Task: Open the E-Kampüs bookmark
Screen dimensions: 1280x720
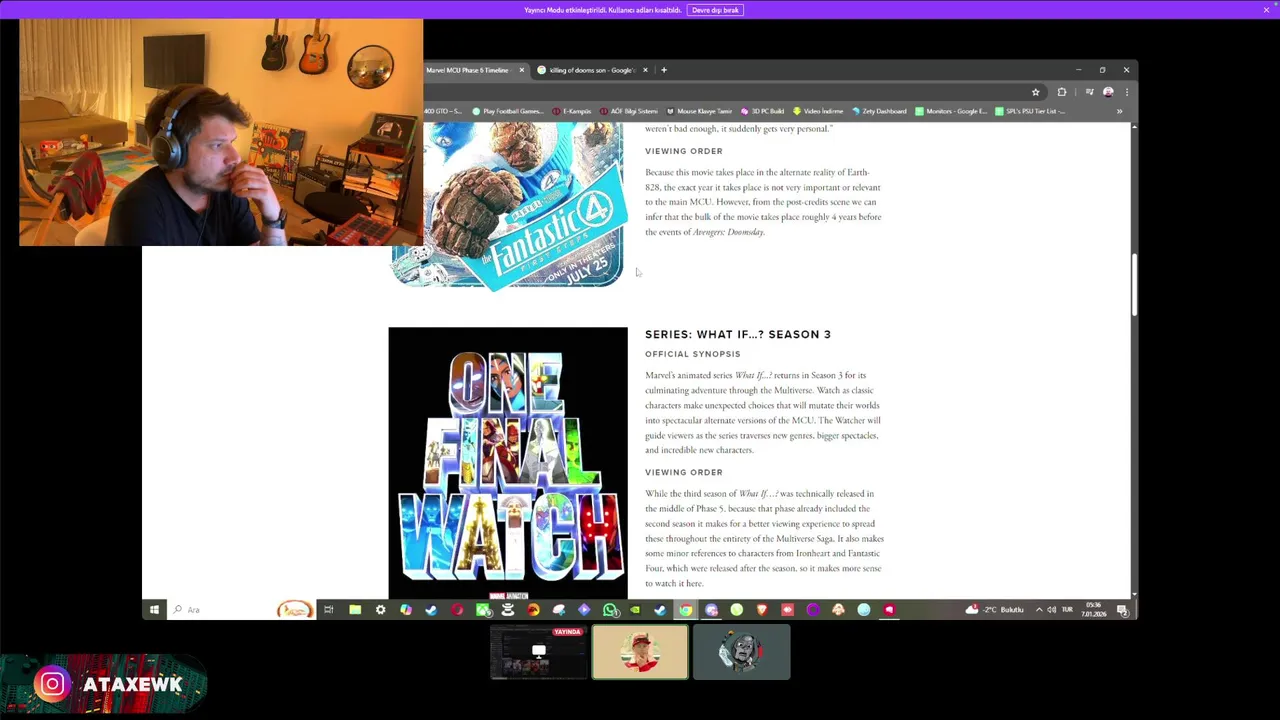Action: (x=572, y=111)
